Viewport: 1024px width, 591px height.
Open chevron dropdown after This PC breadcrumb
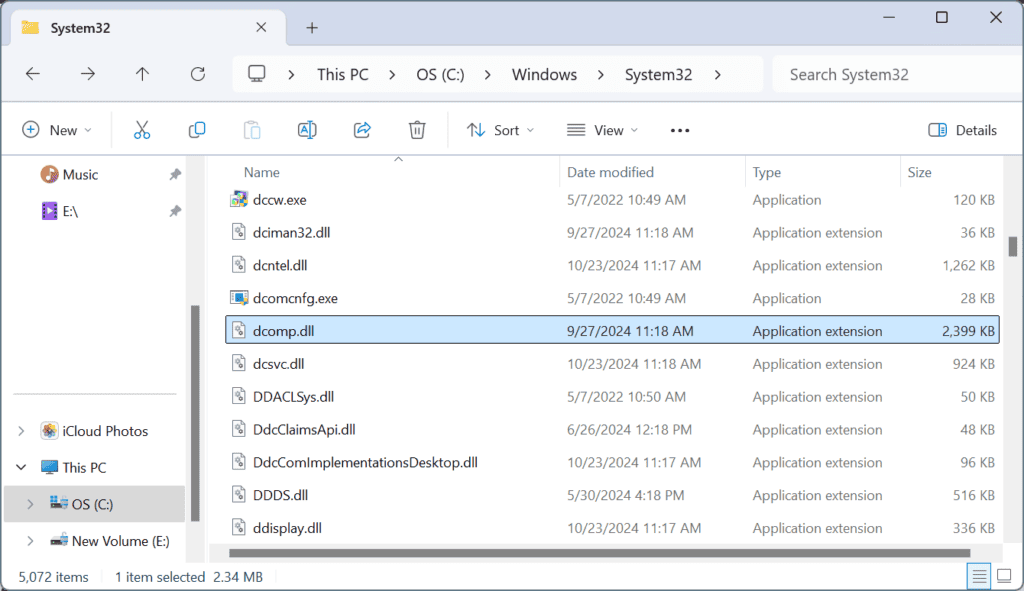(x=392, y=75)
